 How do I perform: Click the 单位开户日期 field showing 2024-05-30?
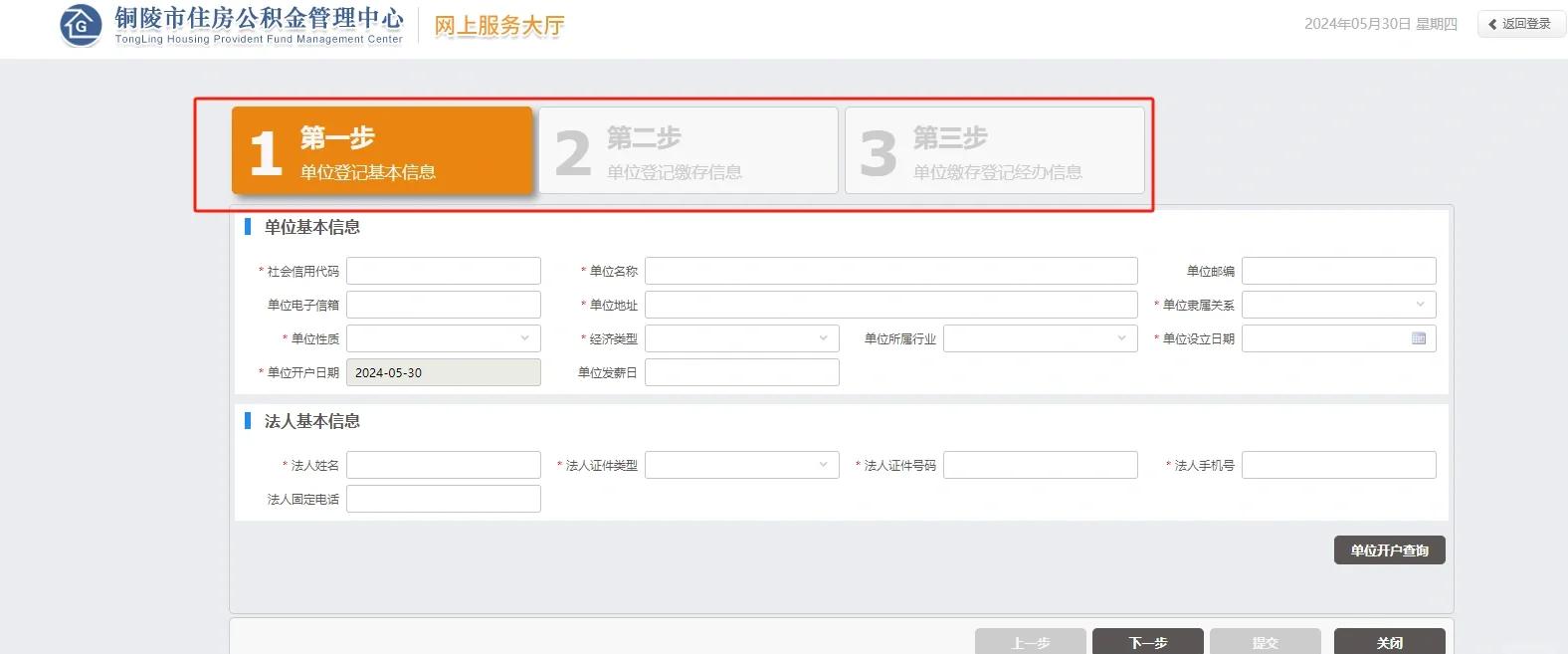click(x=444, y=372)
